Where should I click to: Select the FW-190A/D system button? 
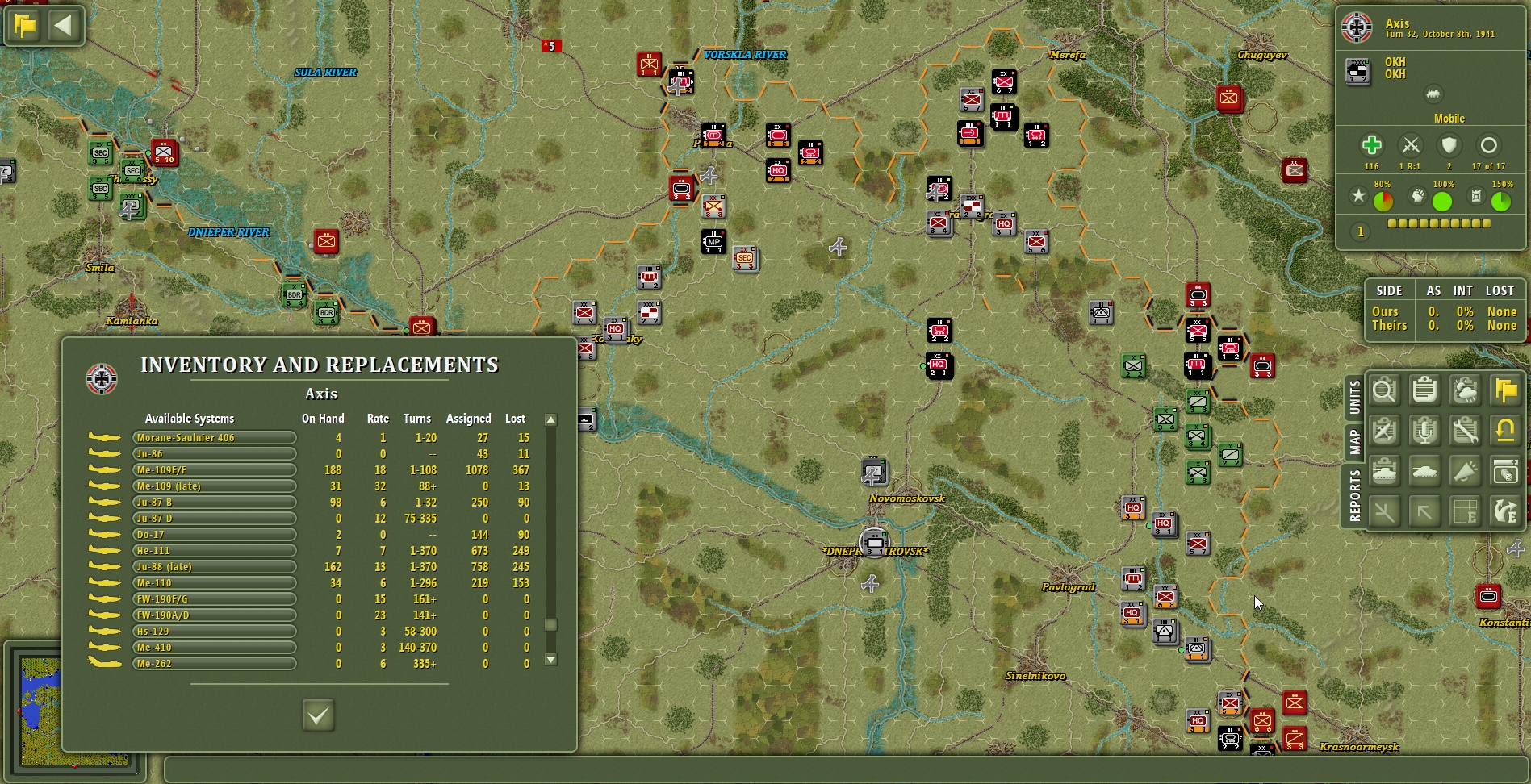[x=215, y=615]
